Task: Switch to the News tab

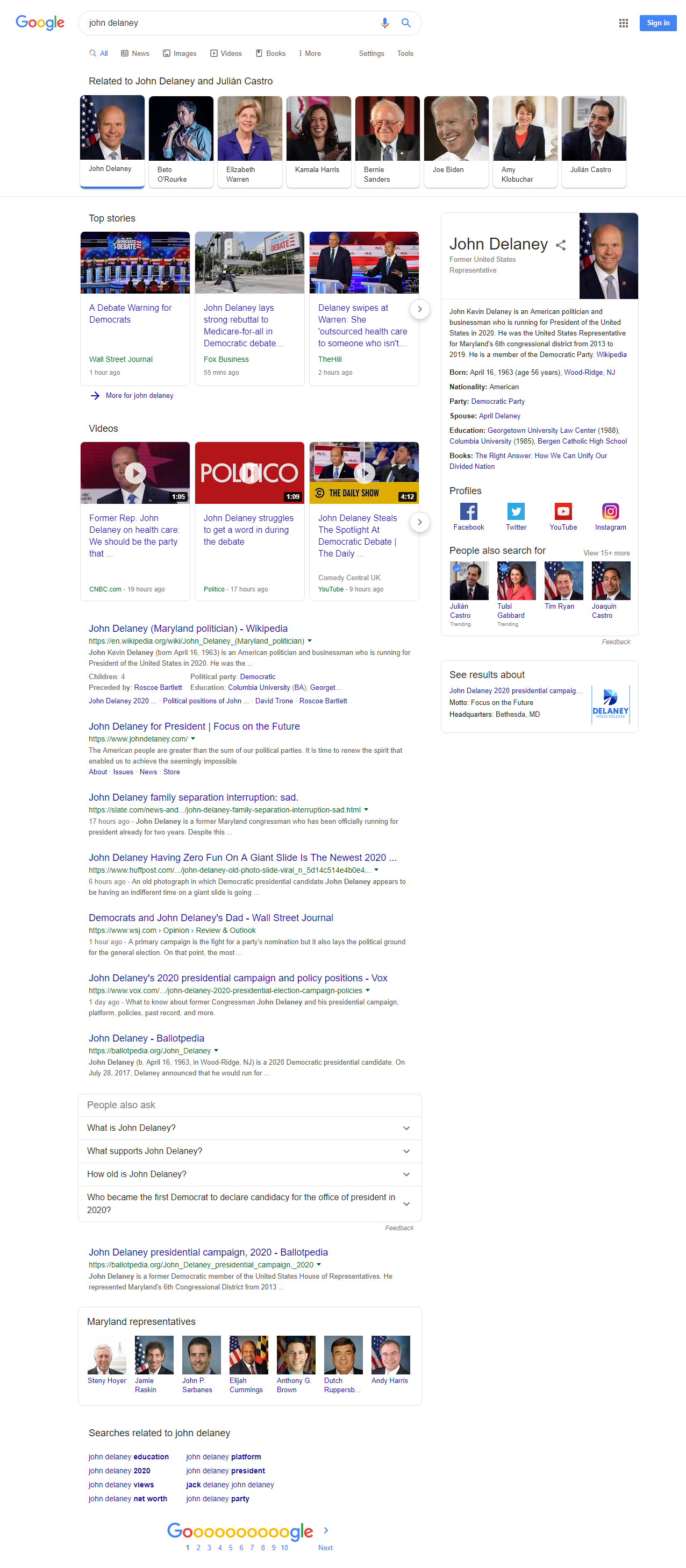Action: click(135, 54)
